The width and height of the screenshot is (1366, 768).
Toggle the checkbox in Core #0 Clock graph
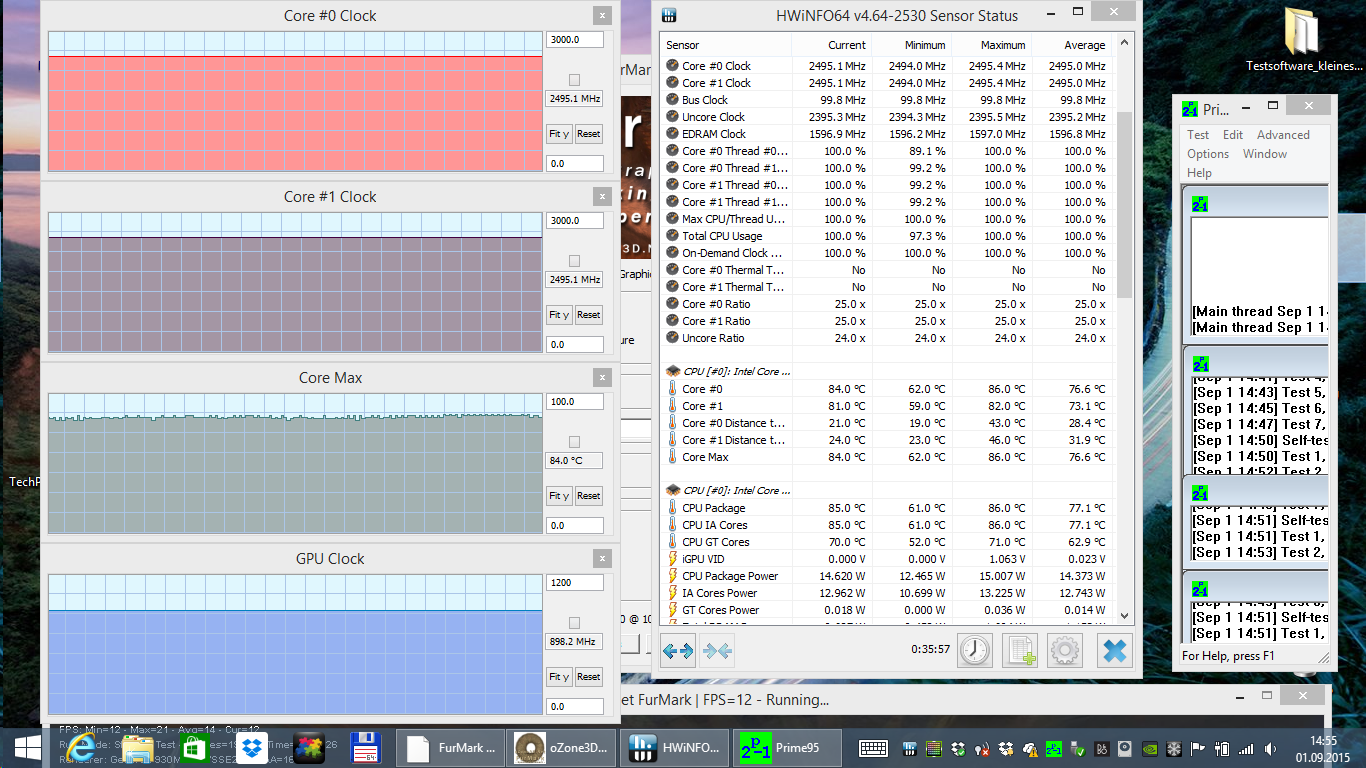pyautogui.click(x=574, y=80)
